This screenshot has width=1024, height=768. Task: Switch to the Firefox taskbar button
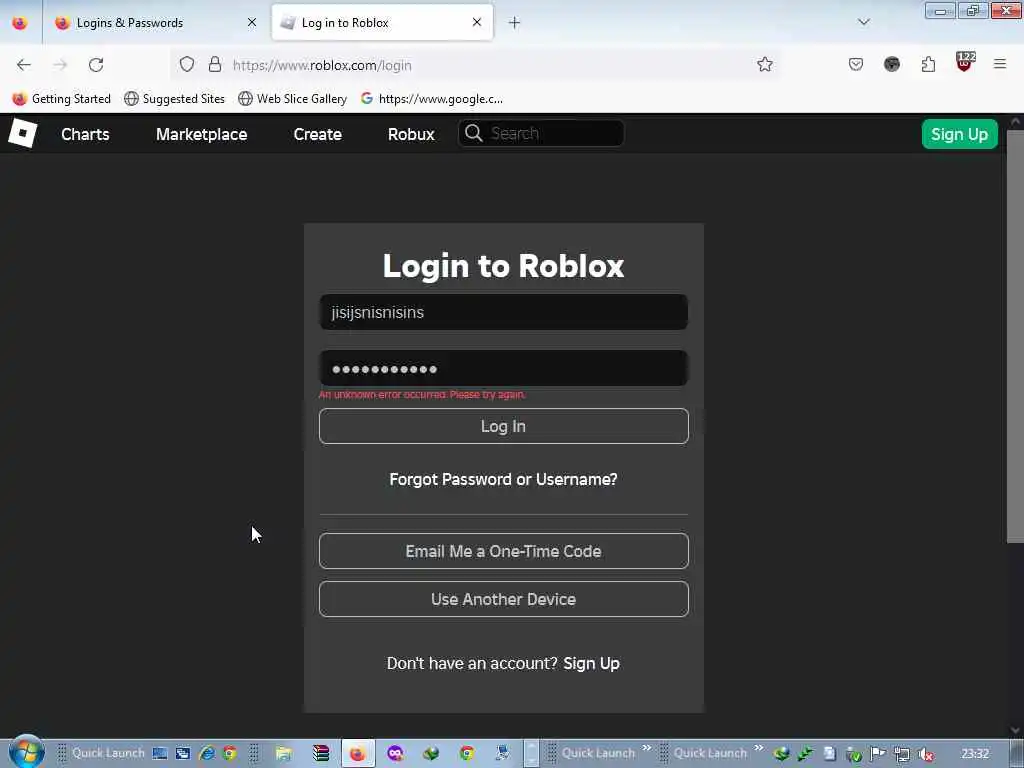coord(357,753)
